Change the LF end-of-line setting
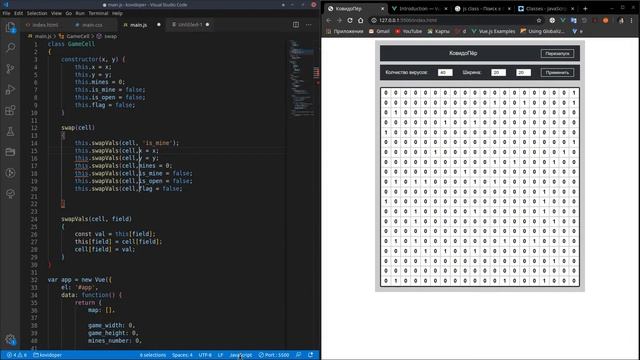The width and height of the screenshot is (640, 360). [220, 355]
